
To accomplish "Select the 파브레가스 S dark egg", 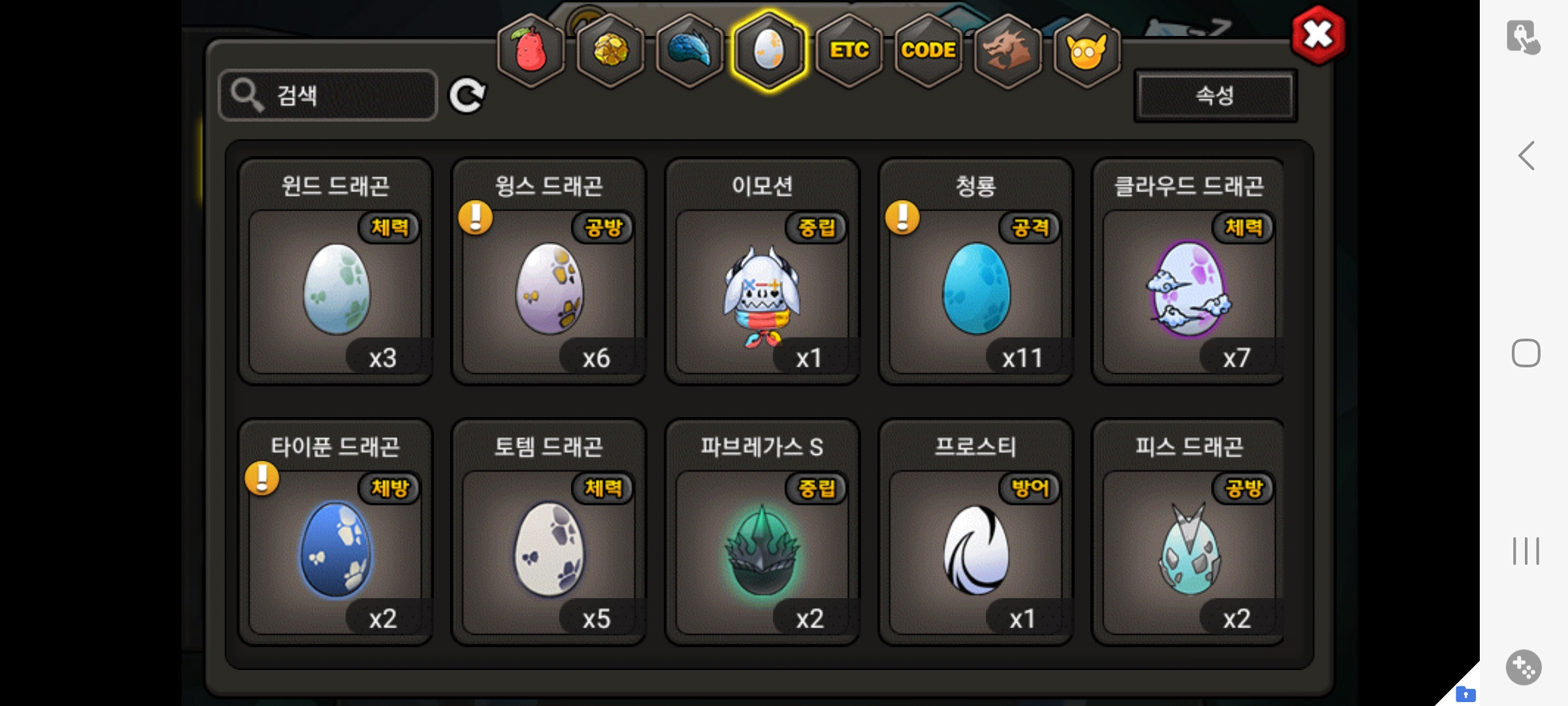I will [762, 532].
